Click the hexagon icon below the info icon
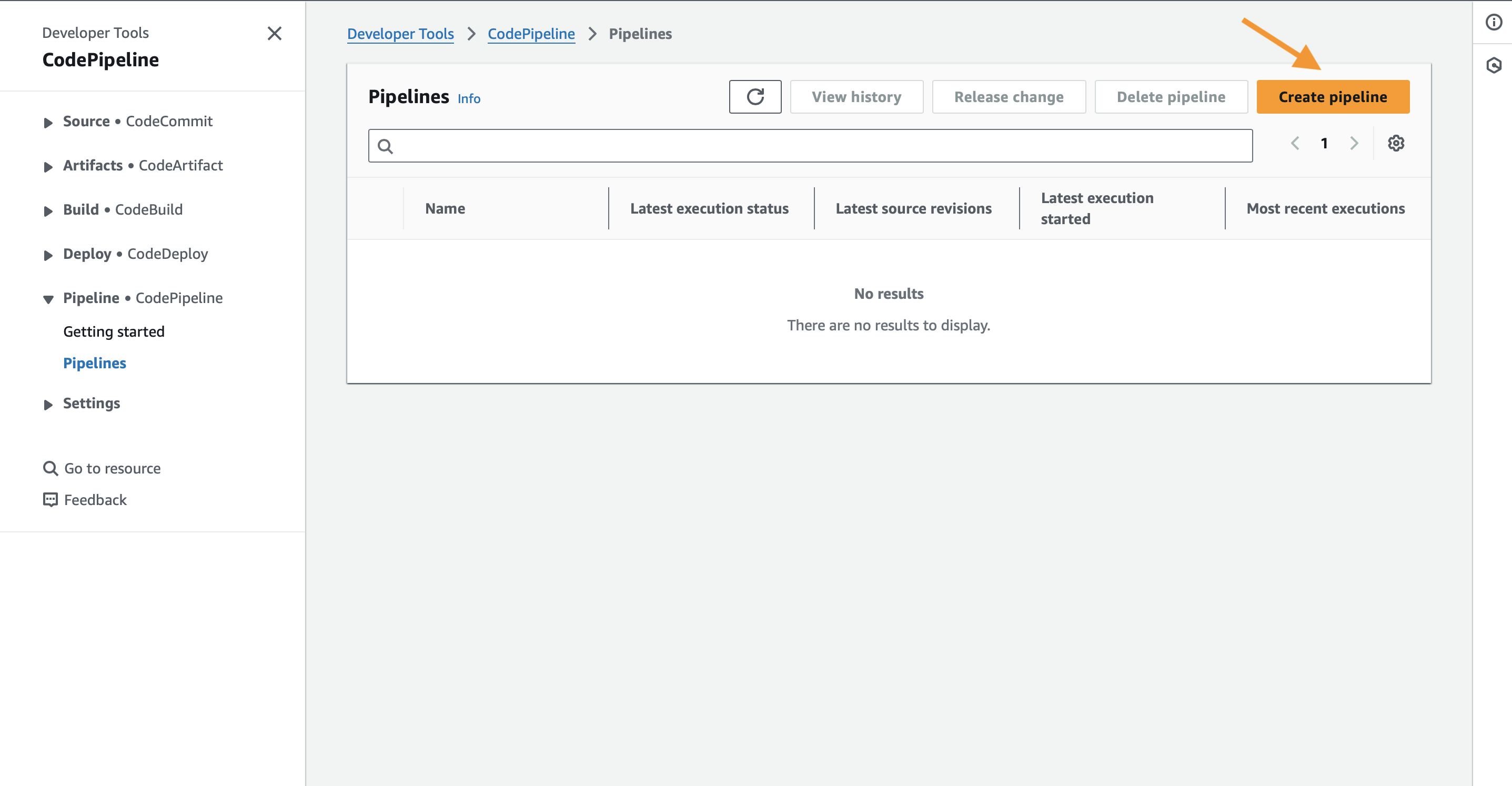 (1493, 65)
